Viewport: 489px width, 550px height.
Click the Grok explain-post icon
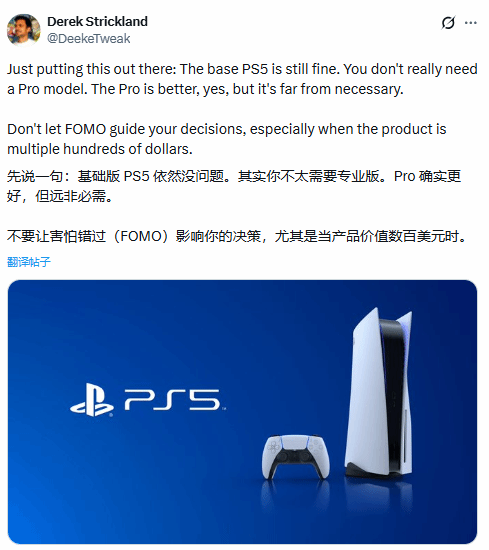tap(448, 23)
